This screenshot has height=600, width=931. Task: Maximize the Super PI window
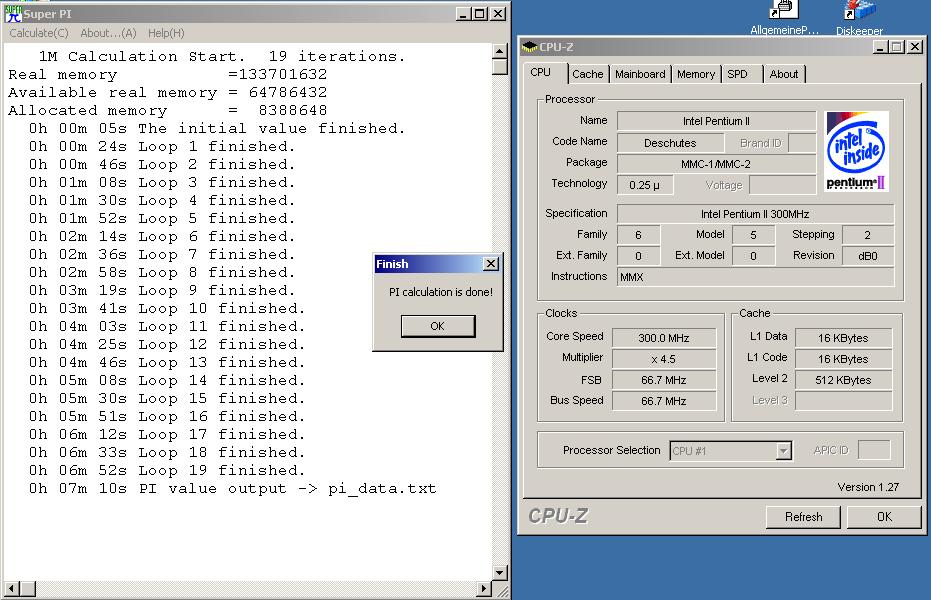tap(480, 14)
